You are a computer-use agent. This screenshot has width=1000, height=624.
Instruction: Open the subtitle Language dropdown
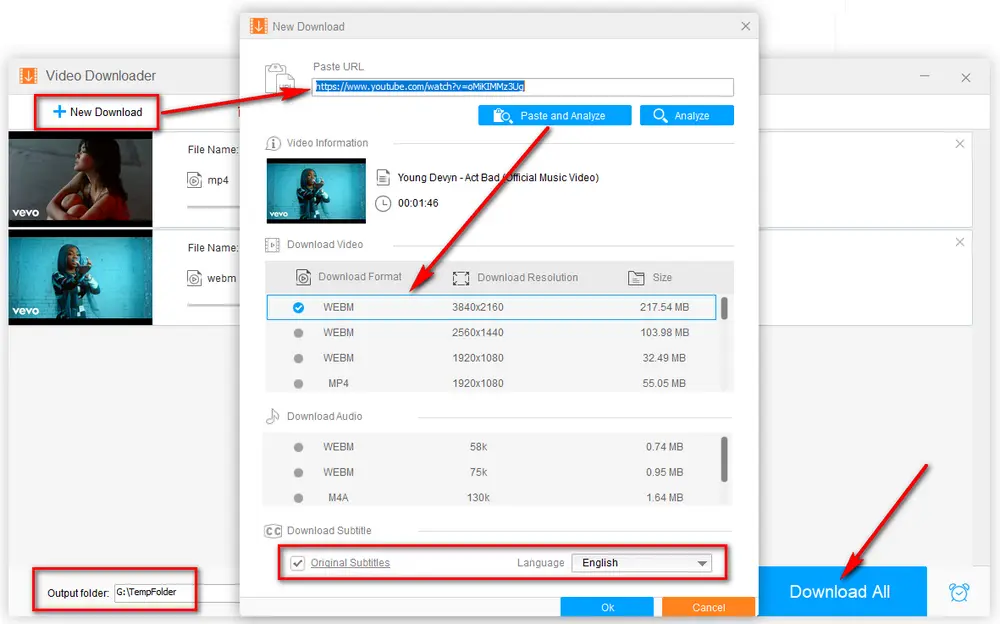641,563
